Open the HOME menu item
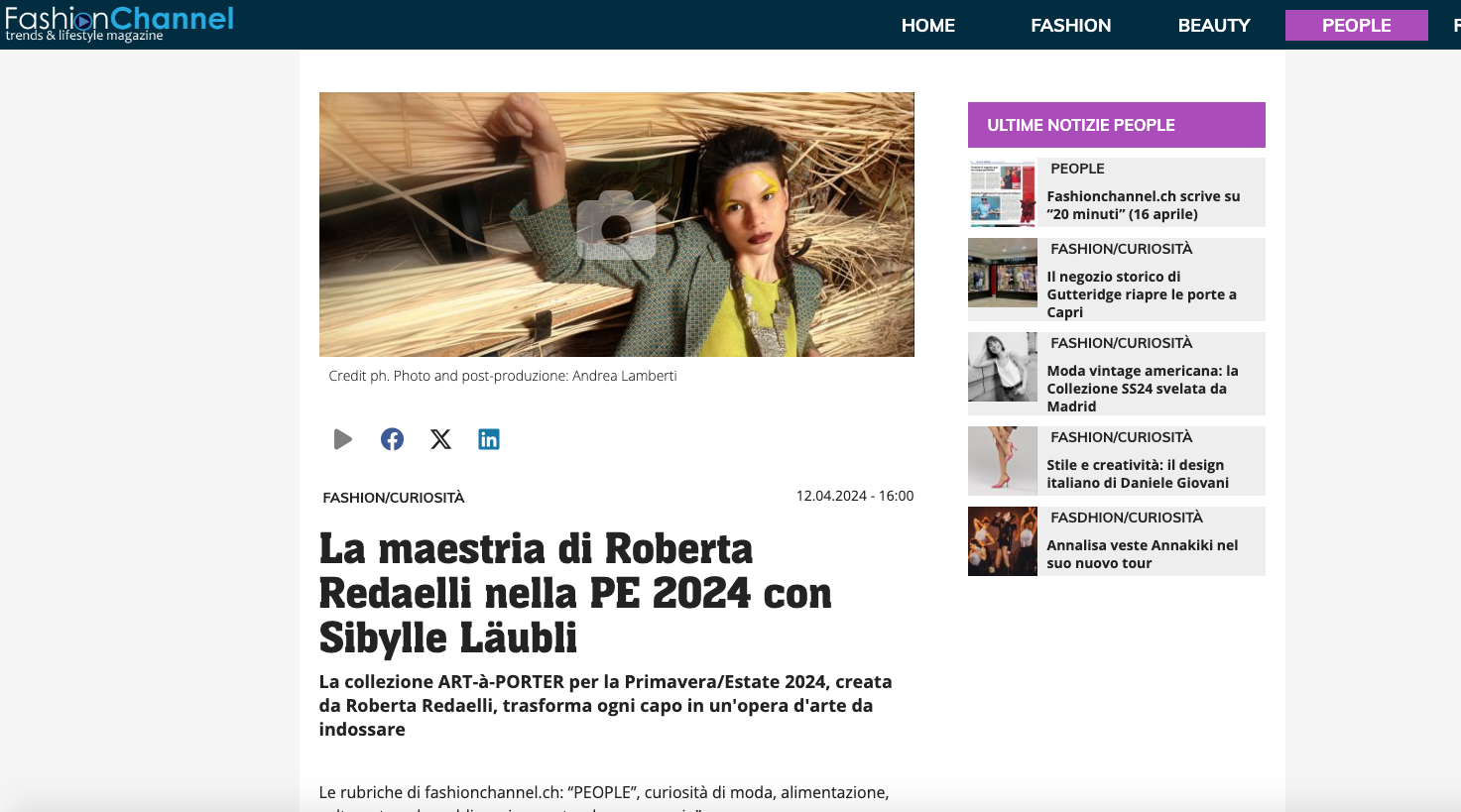Image resolution: width=1461 pixels, height=812 pixels. pos(928,26)
